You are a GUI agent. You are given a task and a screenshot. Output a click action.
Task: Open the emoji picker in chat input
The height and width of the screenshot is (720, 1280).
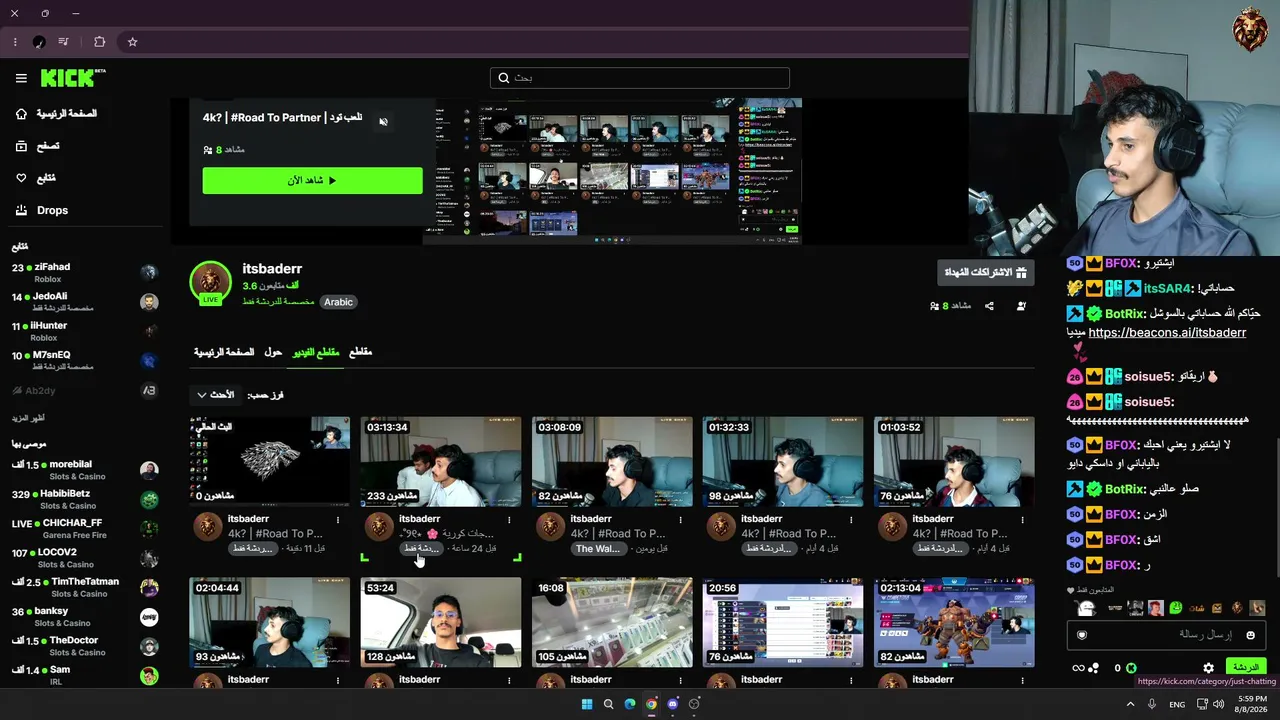click(x=1250, y=635)
